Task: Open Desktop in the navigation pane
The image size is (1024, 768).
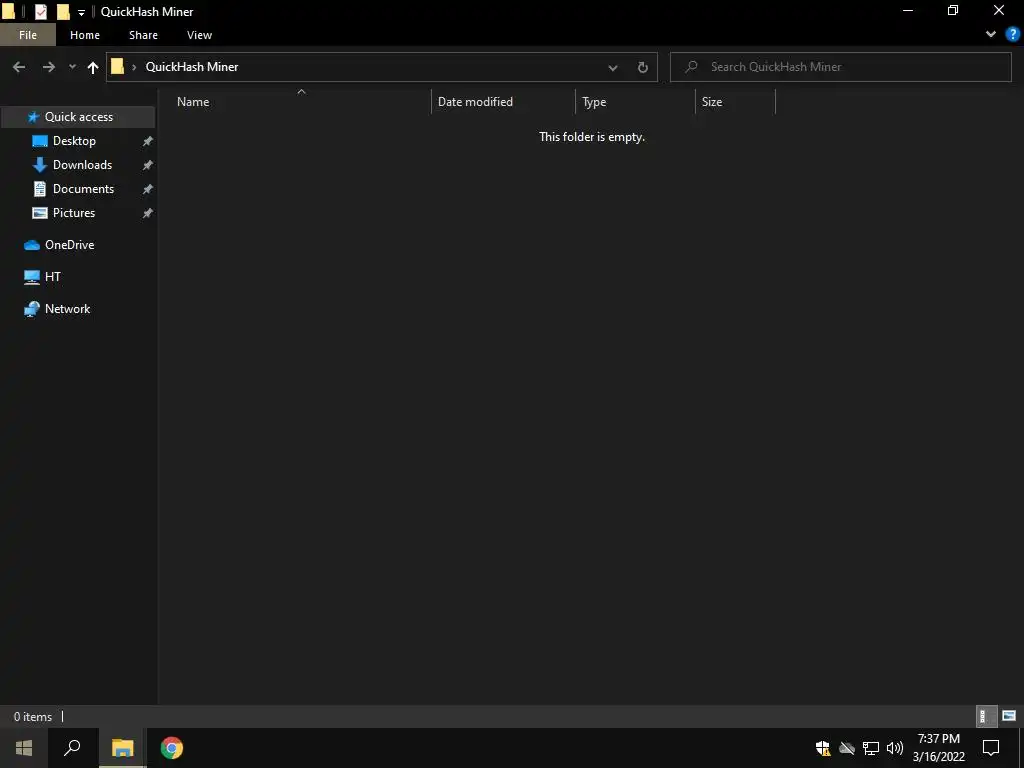Action: (74, 141)
